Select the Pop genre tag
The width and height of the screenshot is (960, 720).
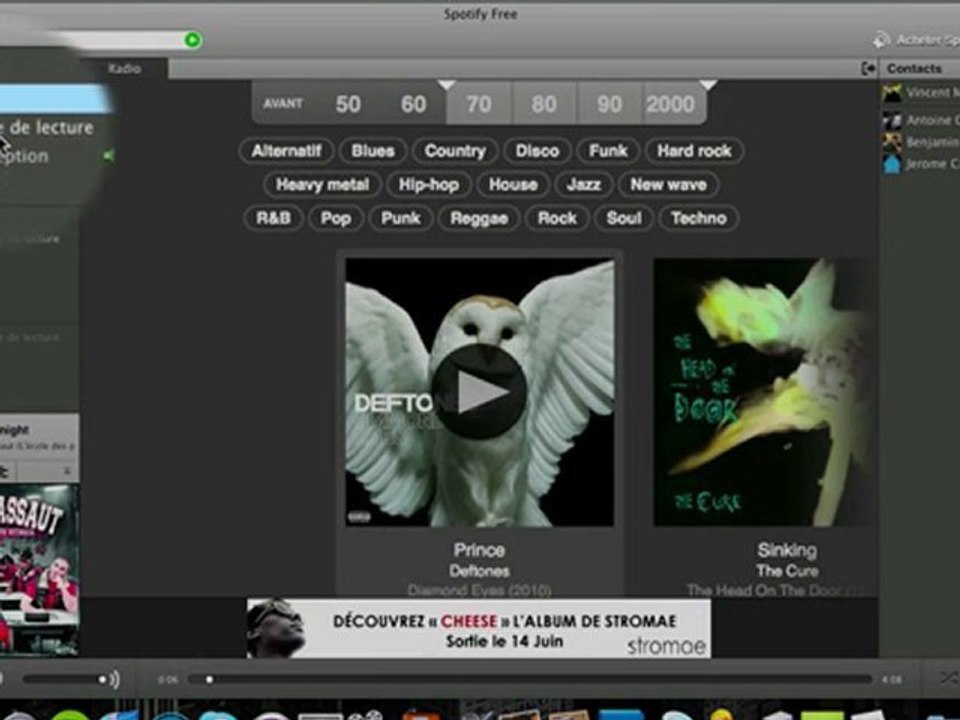336,218
